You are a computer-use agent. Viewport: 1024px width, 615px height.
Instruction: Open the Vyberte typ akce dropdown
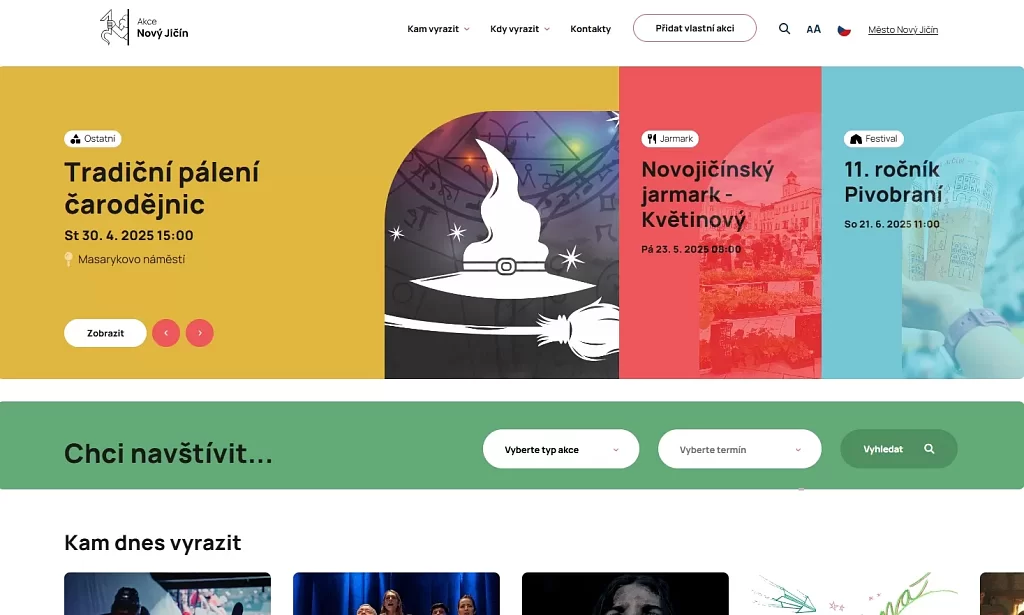tap(561, 449)
